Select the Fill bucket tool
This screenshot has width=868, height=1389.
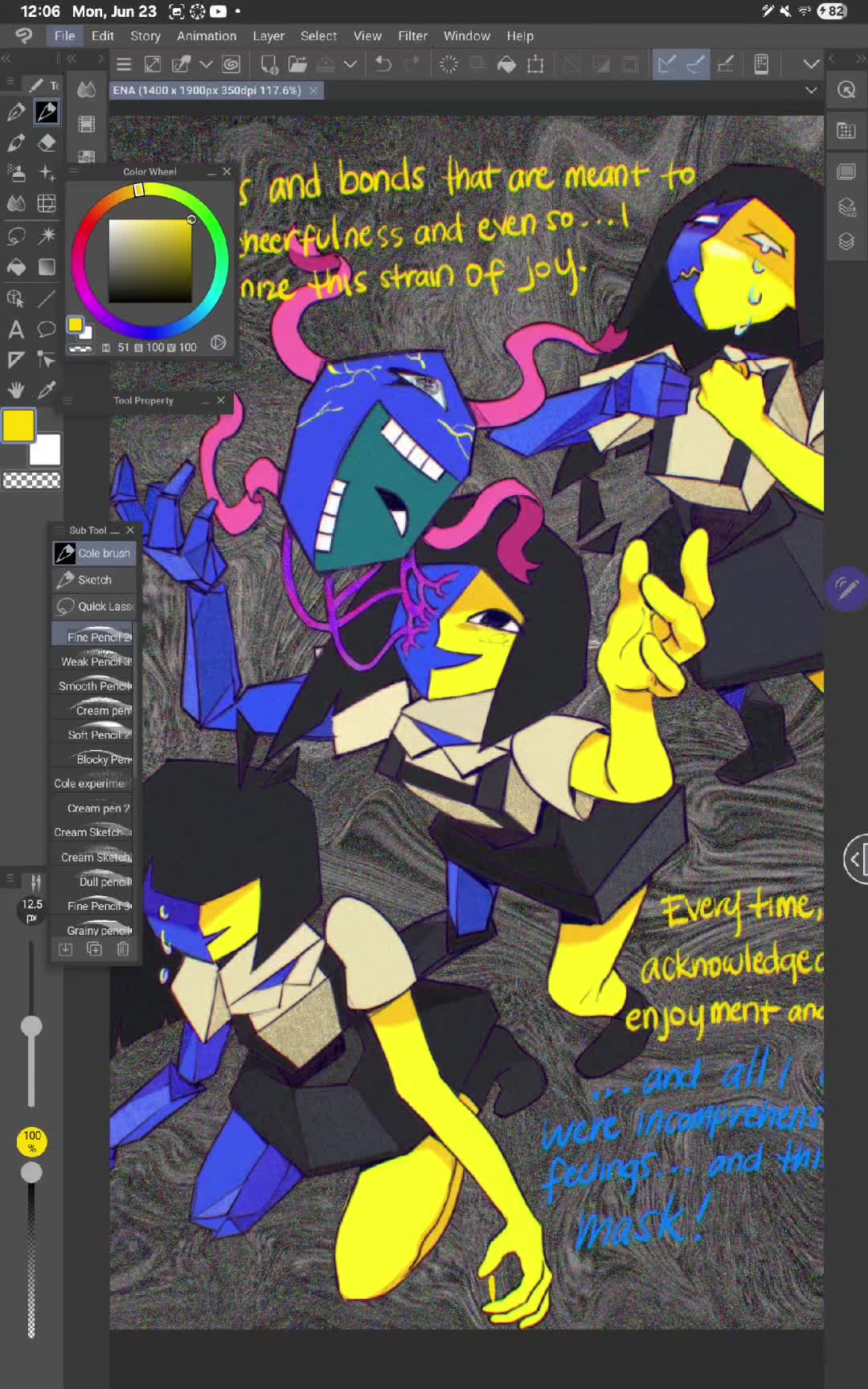(15, 267)
